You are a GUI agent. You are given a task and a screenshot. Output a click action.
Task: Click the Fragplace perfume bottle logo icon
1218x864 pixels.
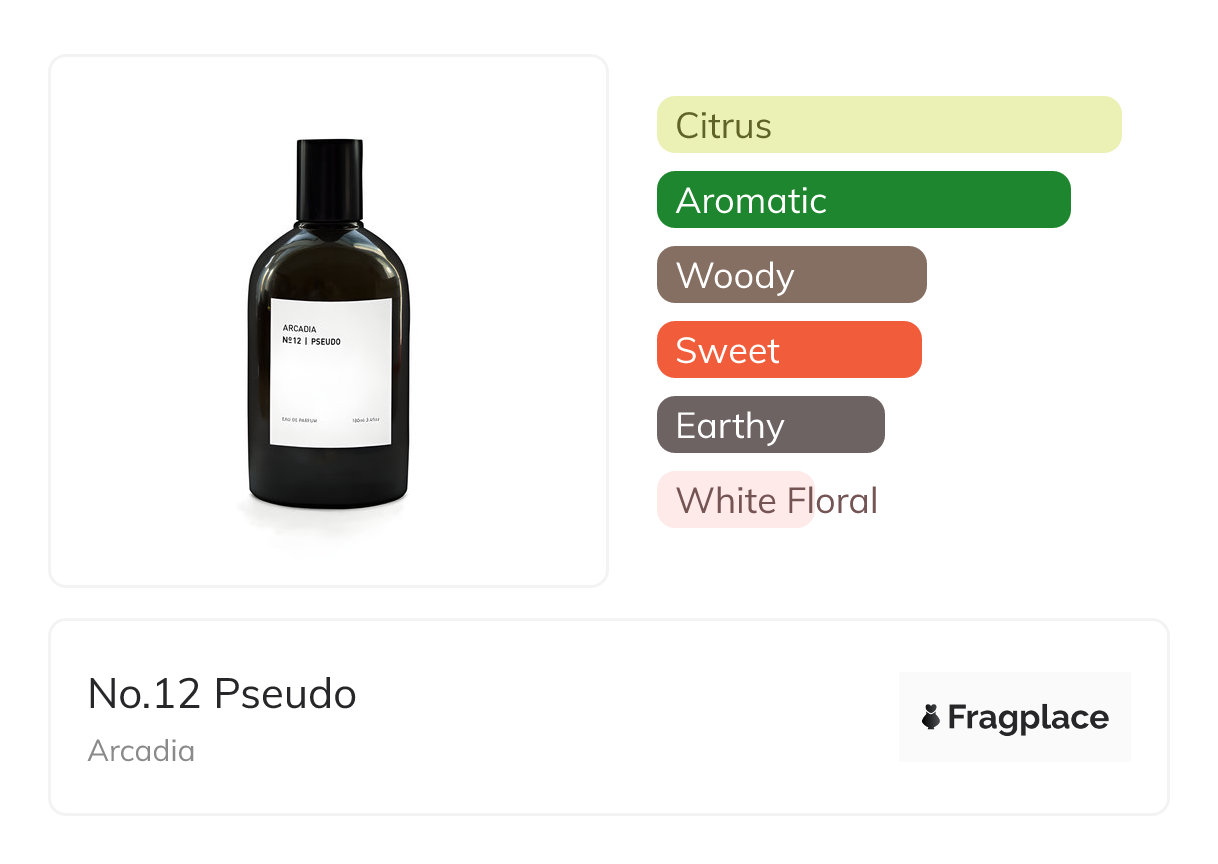click(x=931, y=717)
